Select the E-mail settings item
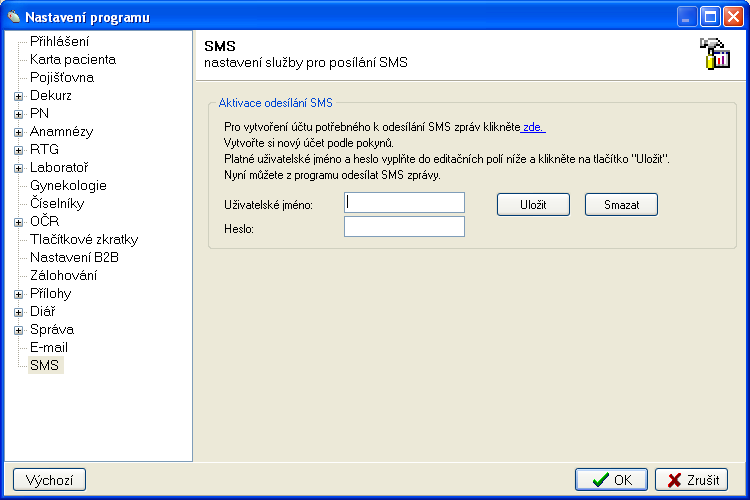 [x=49, y=348]
